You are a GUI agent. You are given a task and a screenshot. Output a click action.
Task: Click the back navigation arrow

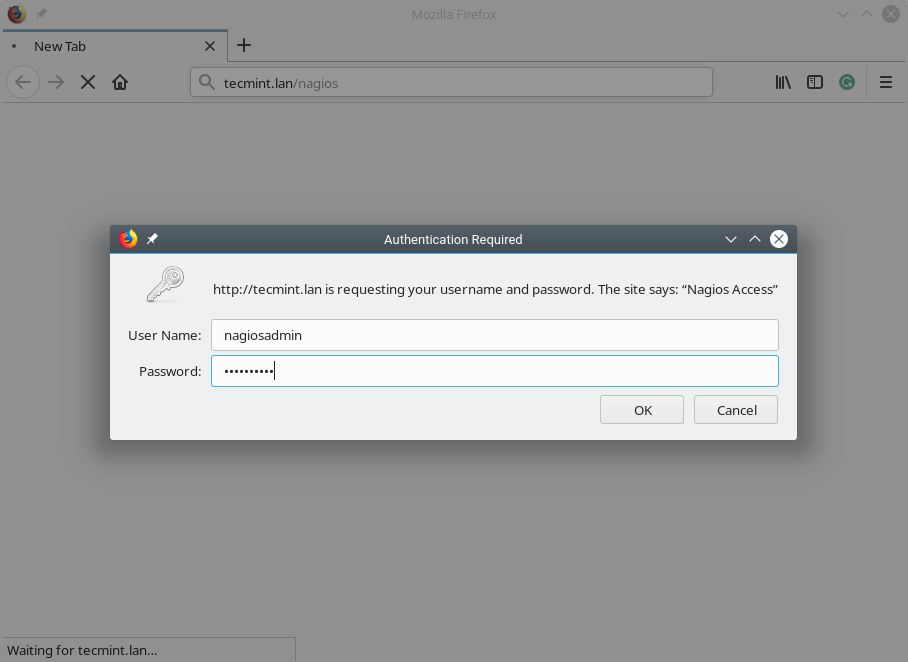pos(23,82)
